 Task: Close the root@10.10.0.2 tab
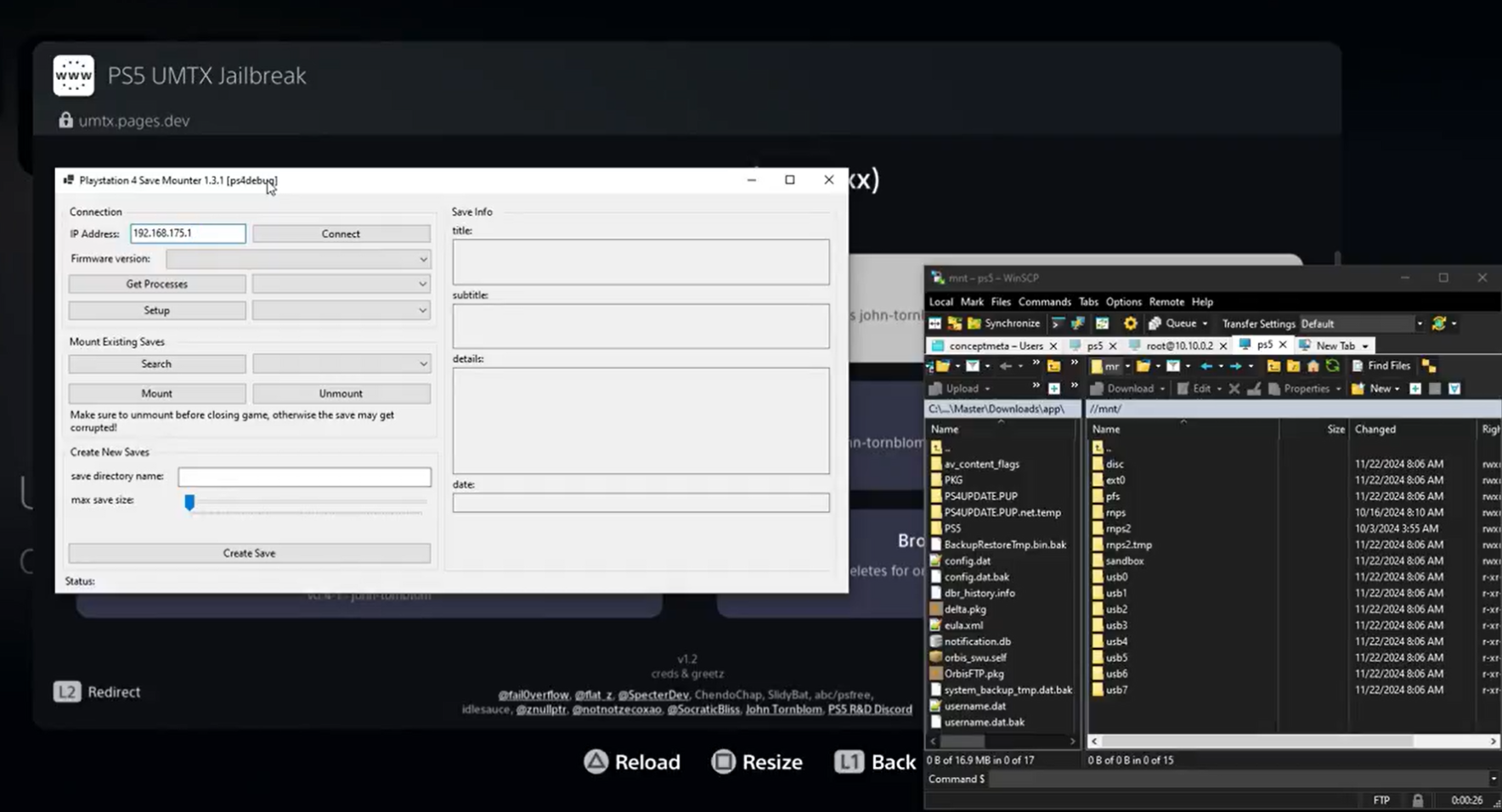click(1223, 346)
